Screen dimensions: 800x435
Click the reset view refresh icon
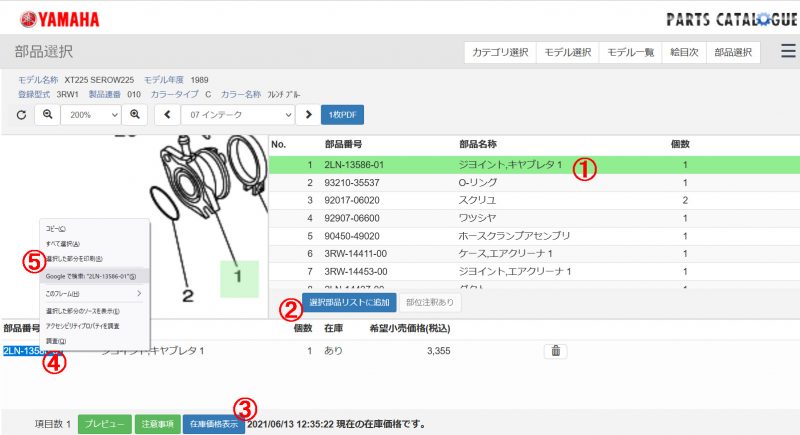tap(21, 115)
